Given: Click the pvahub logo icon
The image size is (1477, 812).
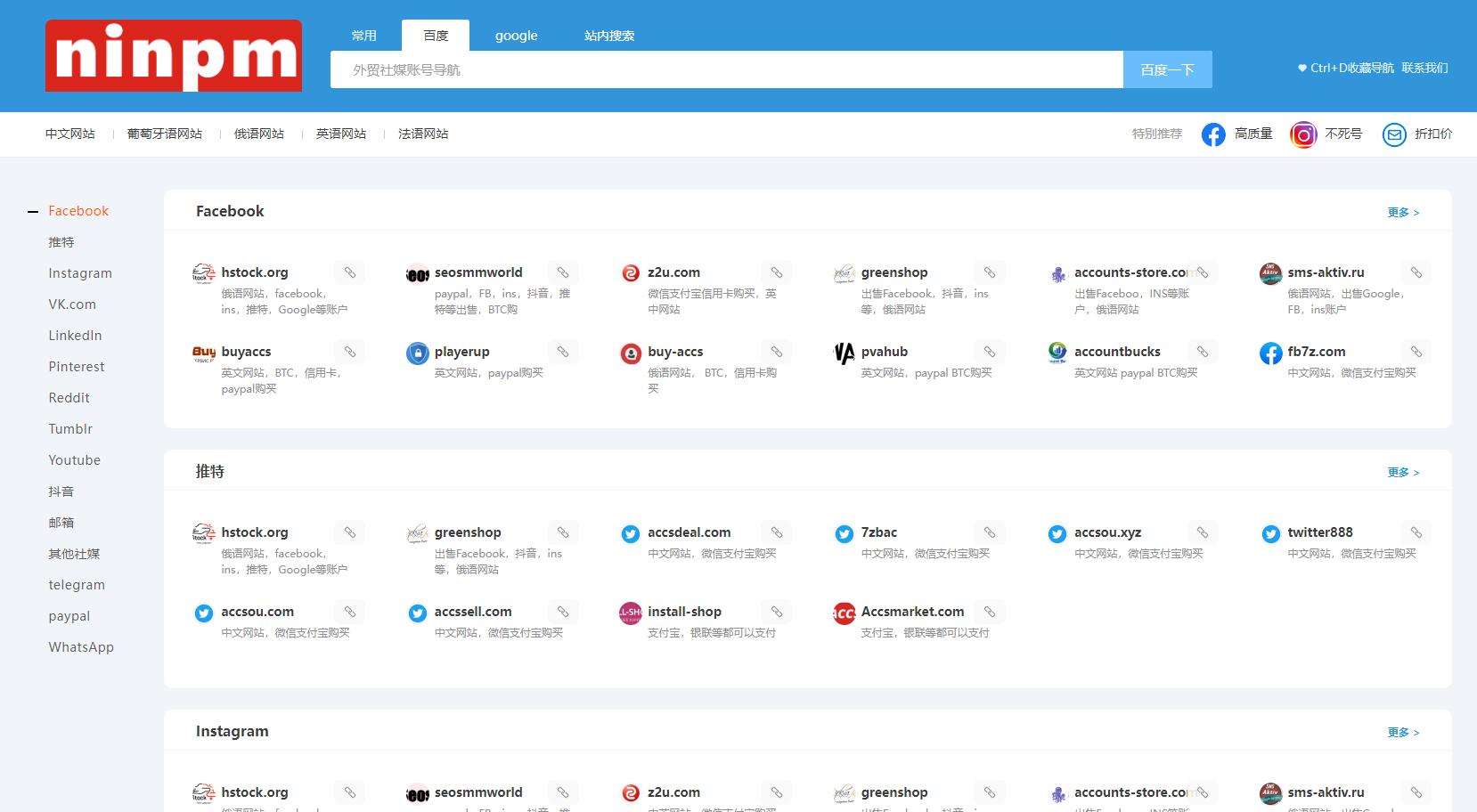Looking at the screenshot, I should [x=844, y=353].
